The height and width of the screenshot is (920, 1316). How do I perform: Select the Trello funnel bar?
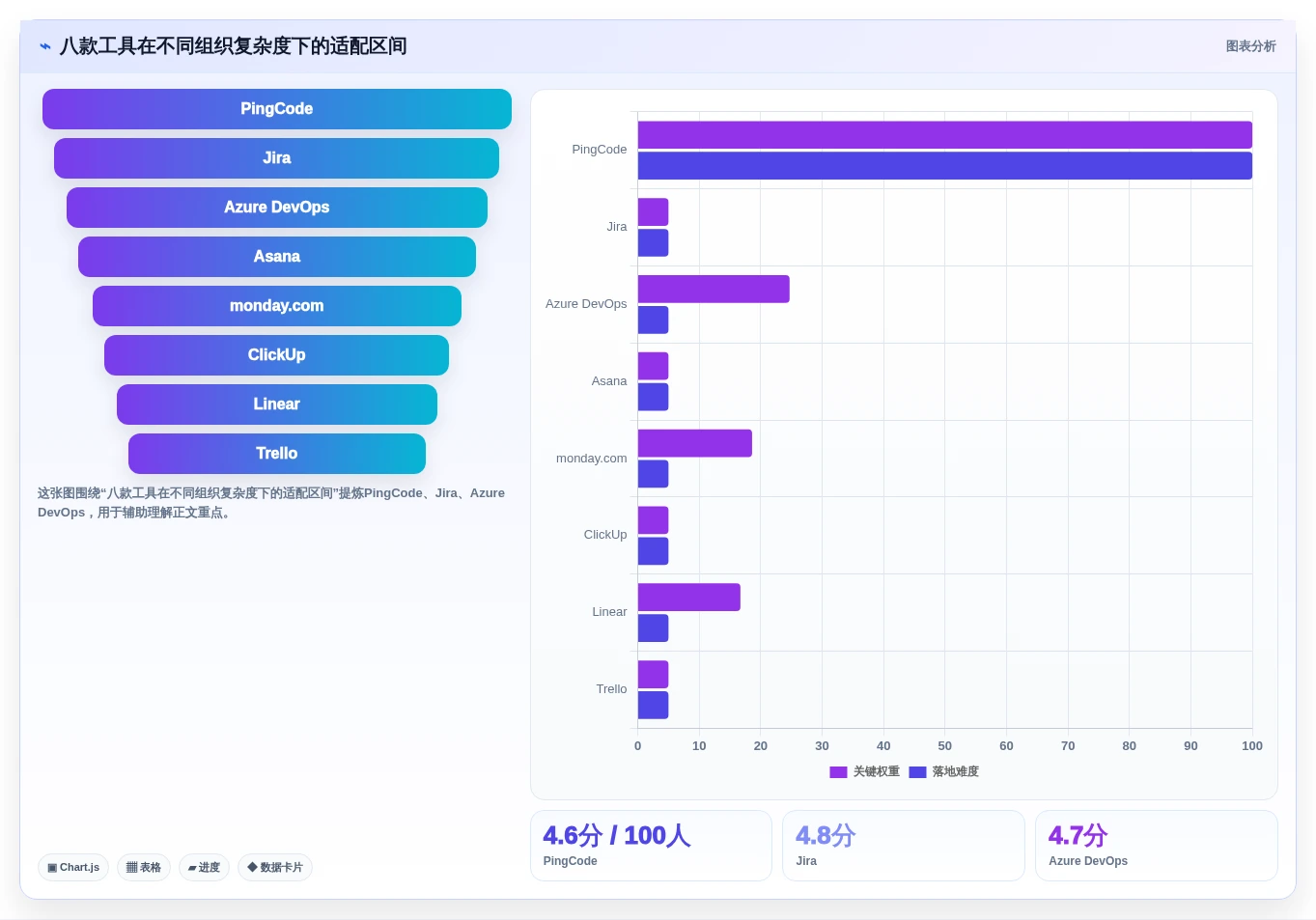click(277, 454)
